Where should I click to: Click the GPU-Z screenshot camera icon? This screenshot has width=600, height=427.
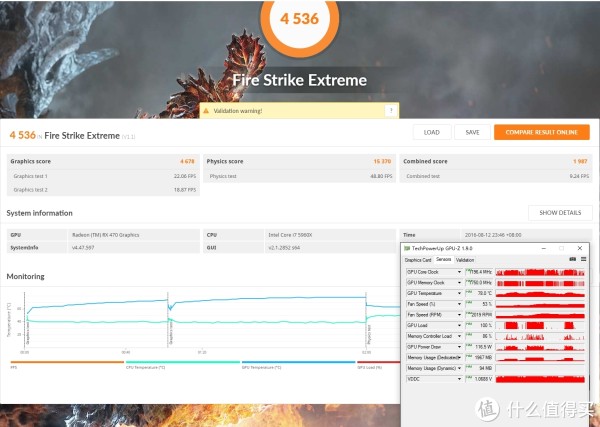click(572, 259)
